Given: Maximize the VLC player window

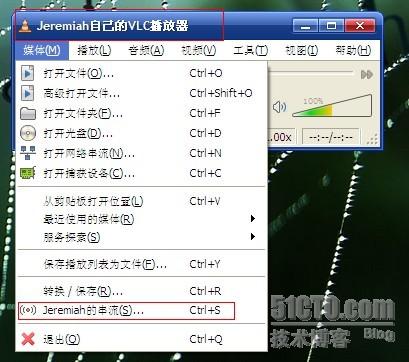Looking at the screenshot, I should tap(331, 26).
